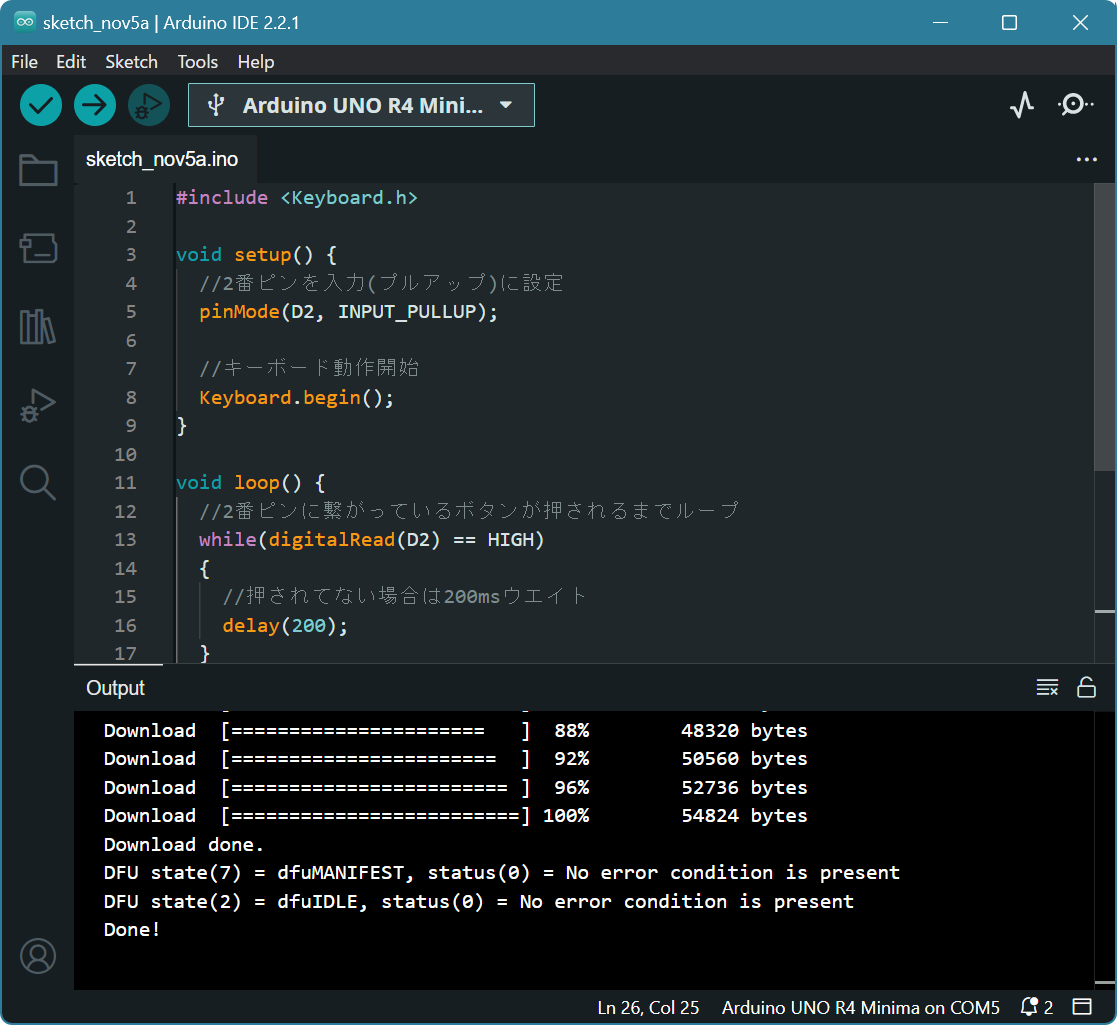Click Arduino UNO R4 Minima on COM5 status
1117x1025 pixels.
[x=861, y=1007]
